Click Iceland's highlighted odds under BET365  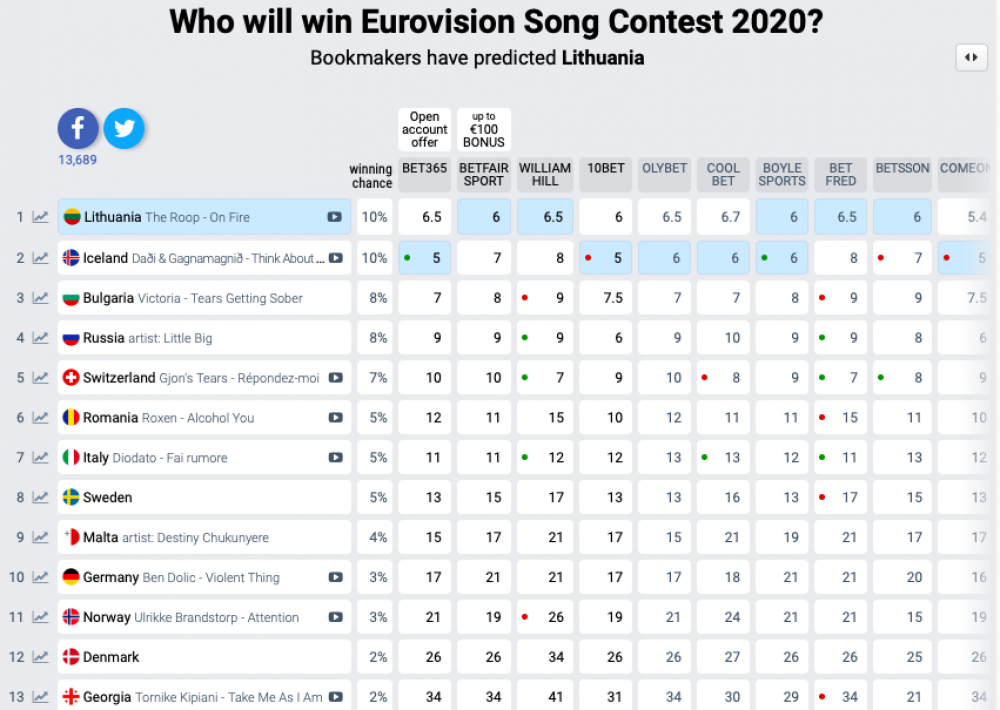[x=425, y=258]
